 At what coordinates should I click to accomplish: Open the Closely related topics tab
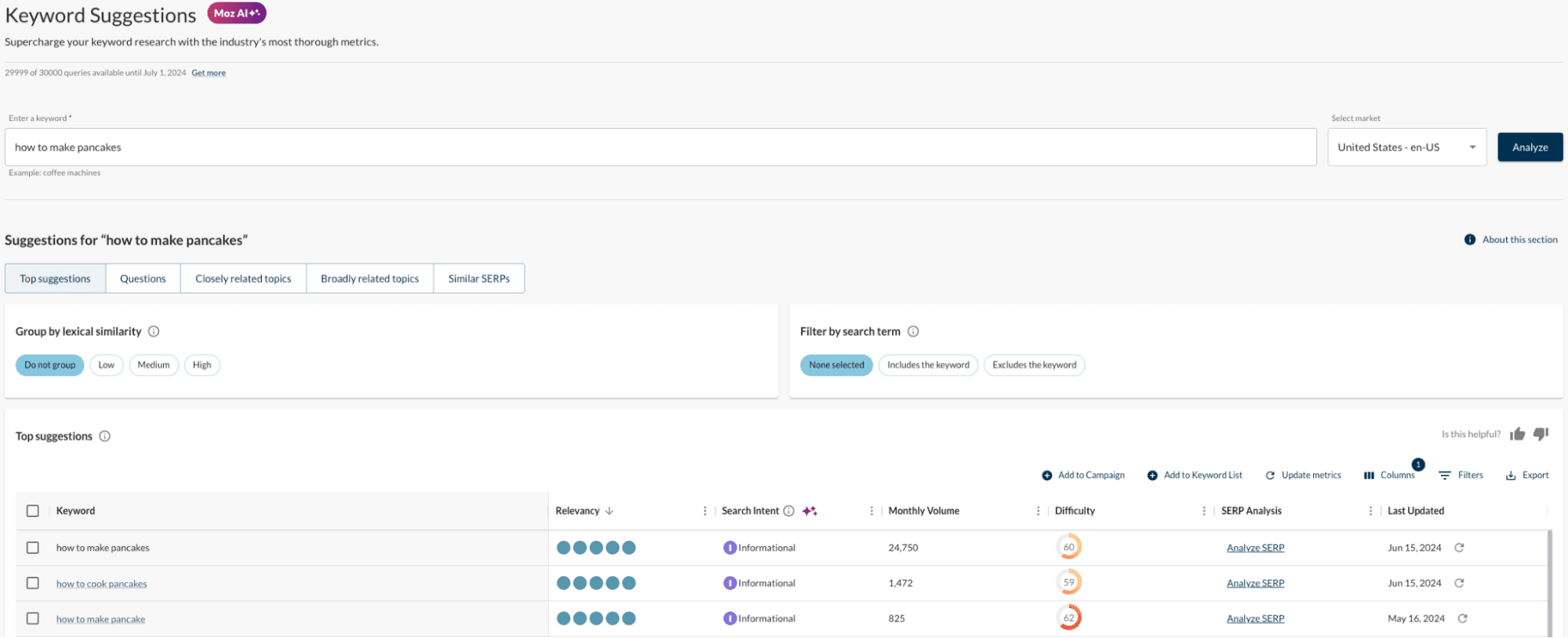[x=243, y=279]
